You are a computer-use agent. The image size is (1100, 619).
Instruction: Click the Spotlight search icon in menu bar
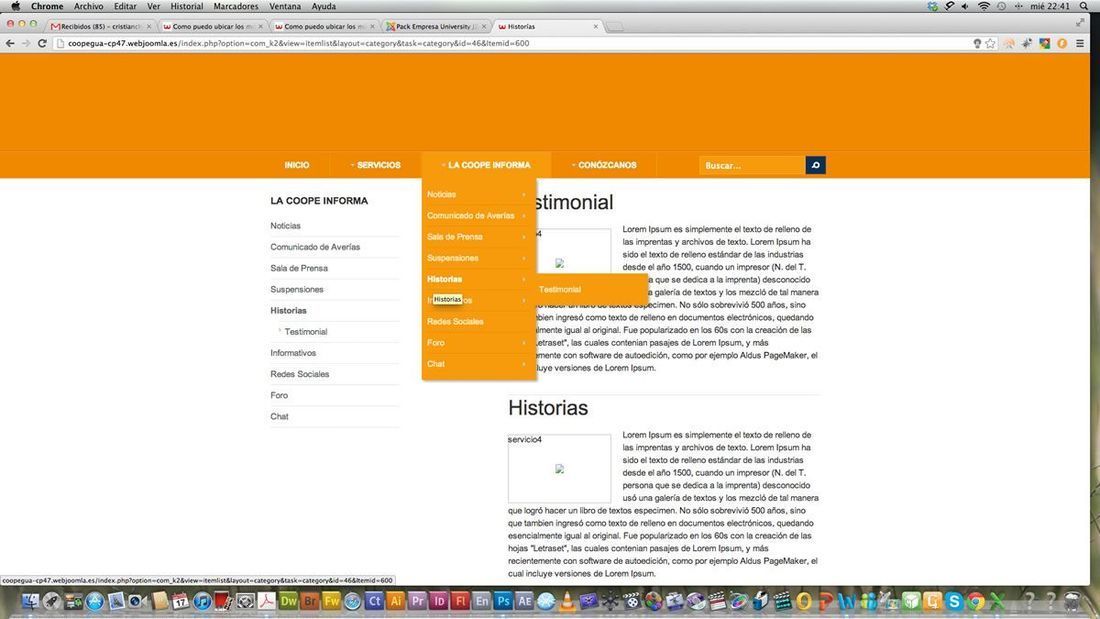click(1084, 6)
